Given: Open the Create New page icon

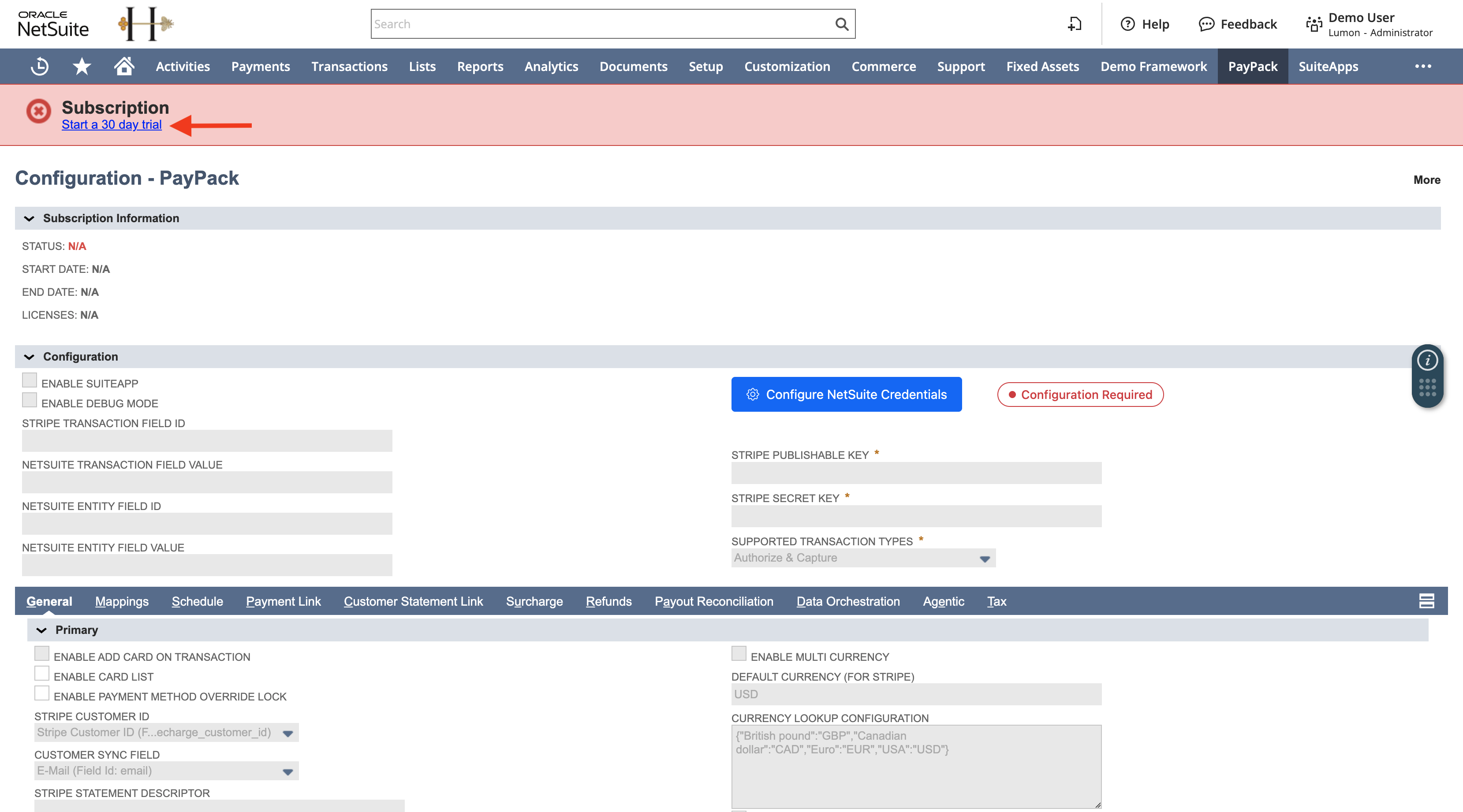Looking at the screenshot, I should tap(1075, 24).
